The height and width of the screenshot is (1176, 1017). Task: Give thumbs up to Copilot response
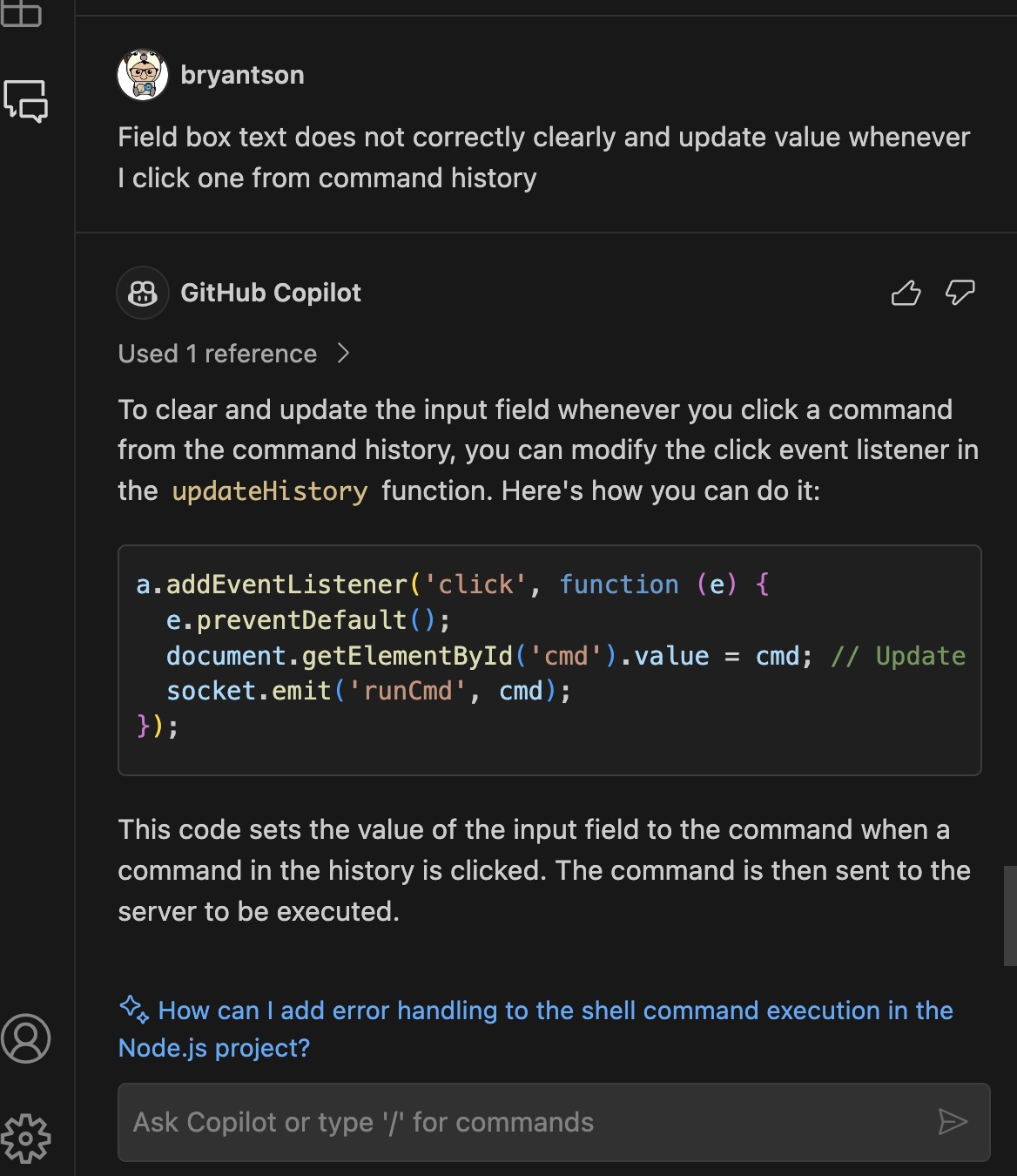click(906, 293)
